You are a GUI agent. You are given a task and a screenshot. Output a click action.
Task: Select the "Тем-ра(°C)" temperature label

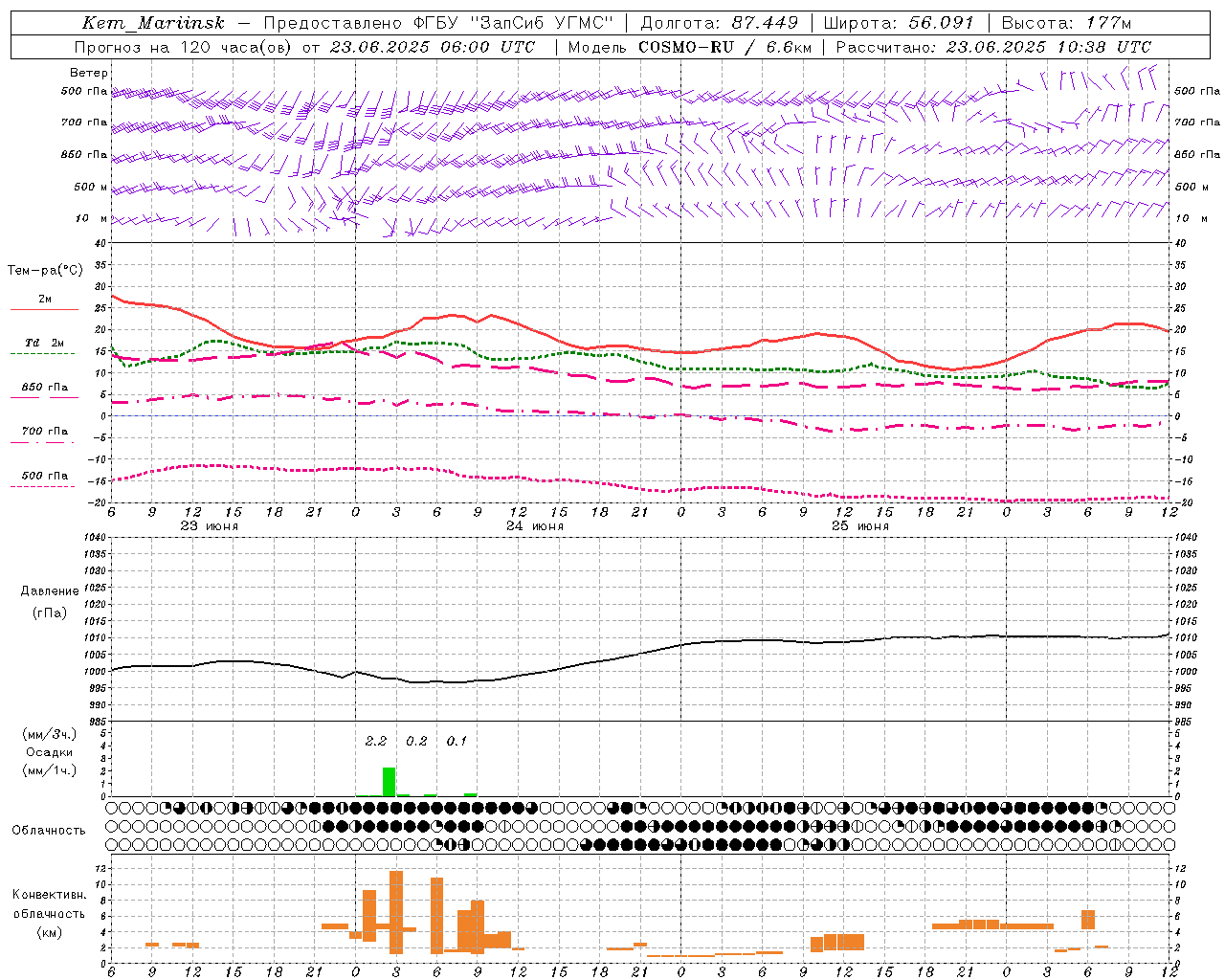coord(45,271)
